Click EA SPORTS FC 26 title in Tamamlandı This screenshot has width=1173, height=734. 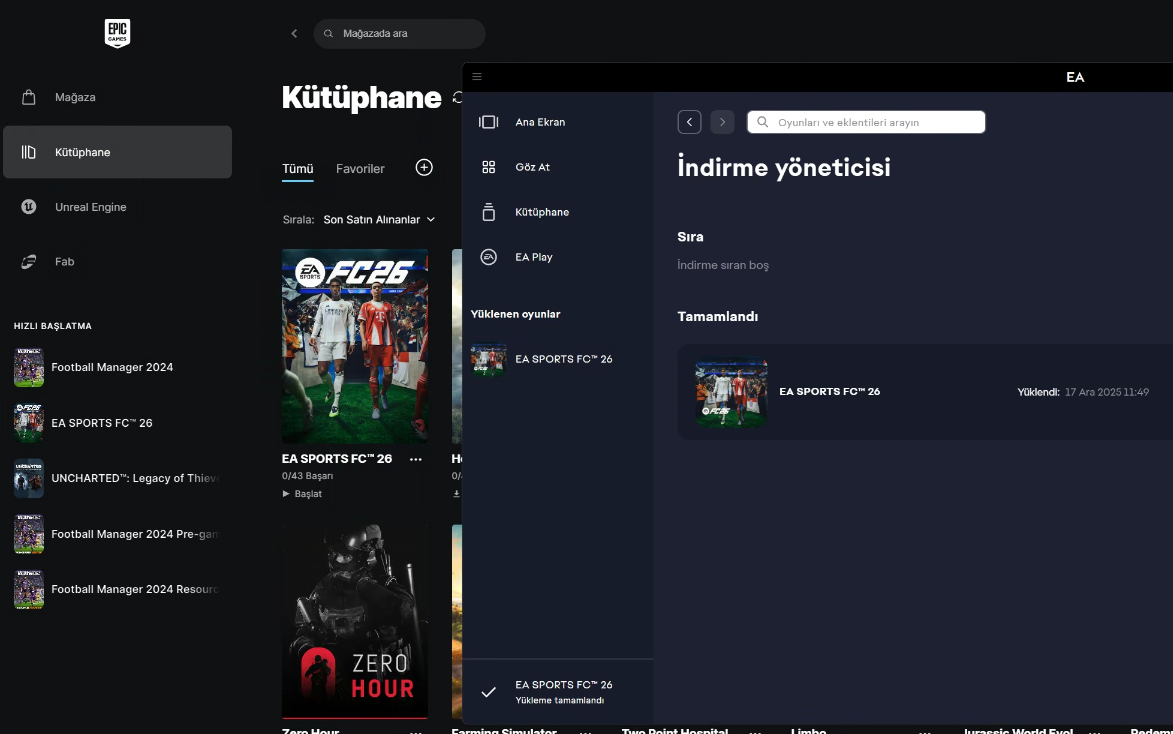click(x=830, y=391)
